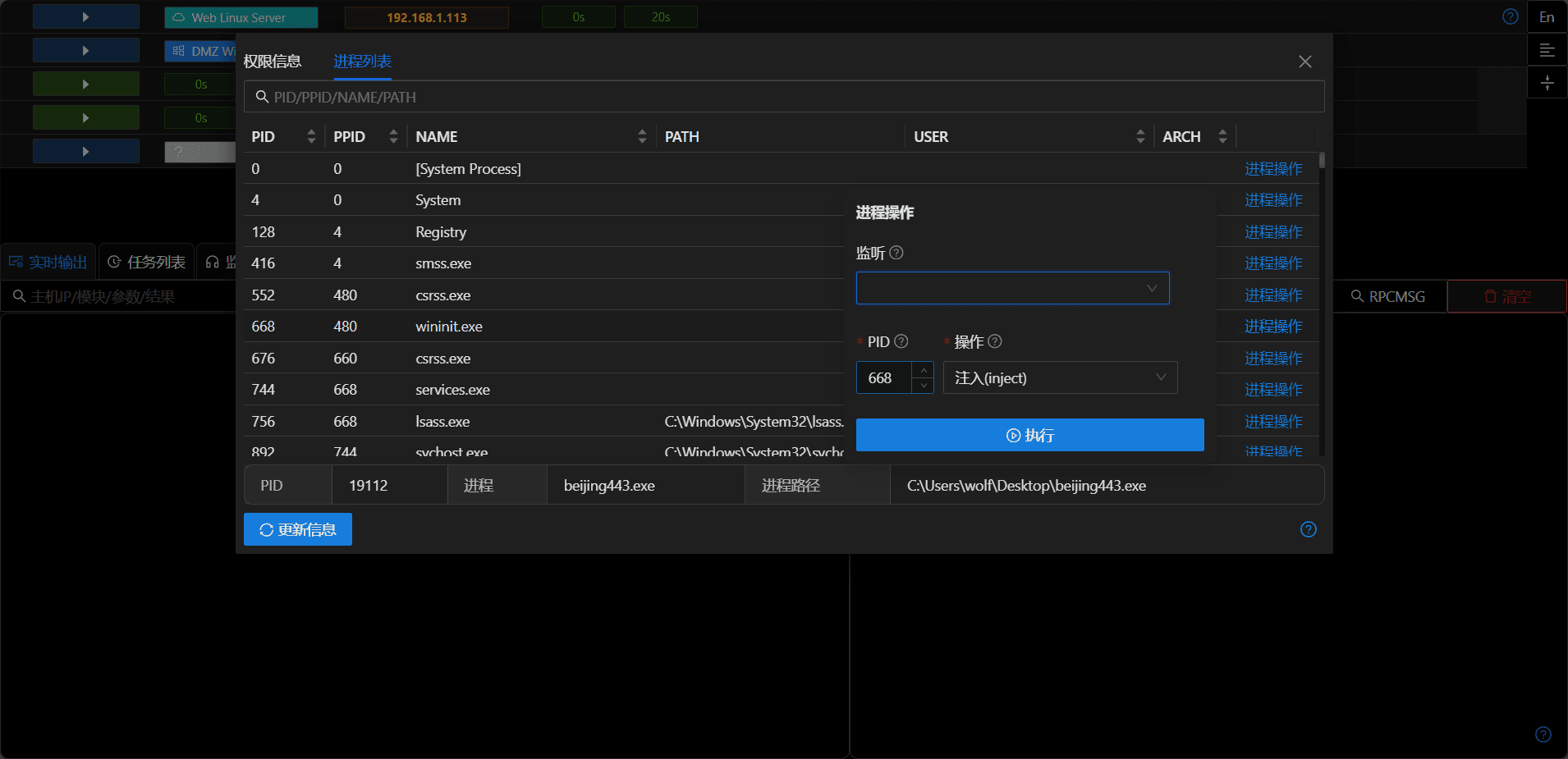The height and width of the screenshot is (759, 1568).
Task: Expand the first host row arrow
Action: [85, 17]
